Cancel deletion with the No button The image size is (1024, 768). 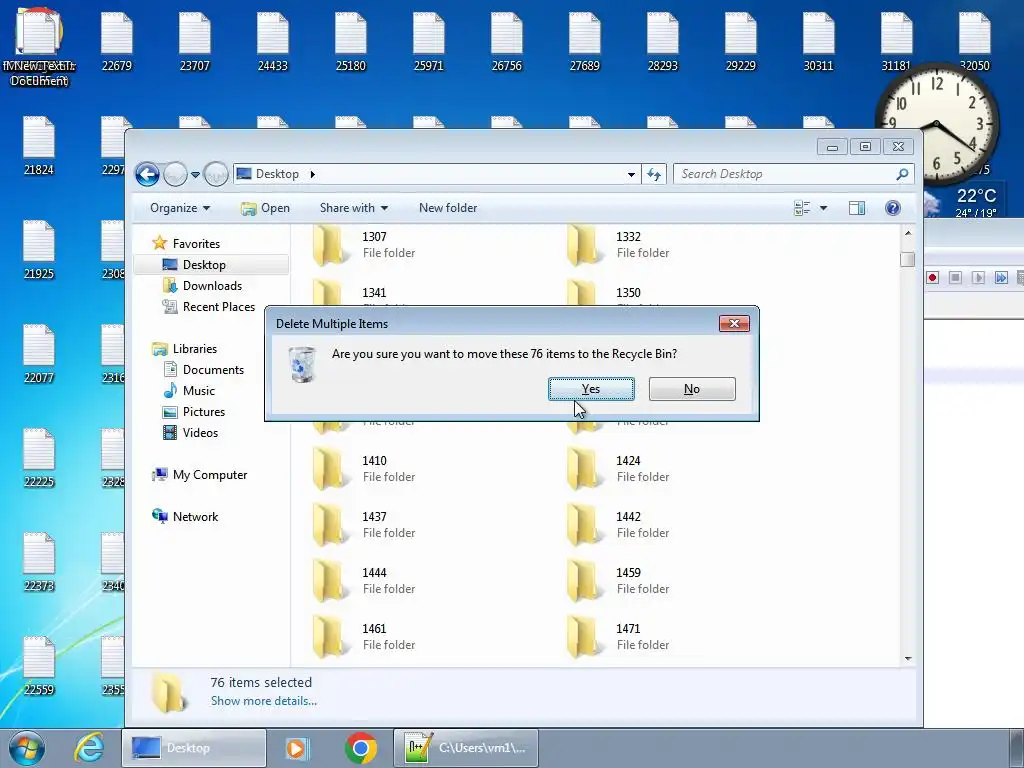[692, 389]
